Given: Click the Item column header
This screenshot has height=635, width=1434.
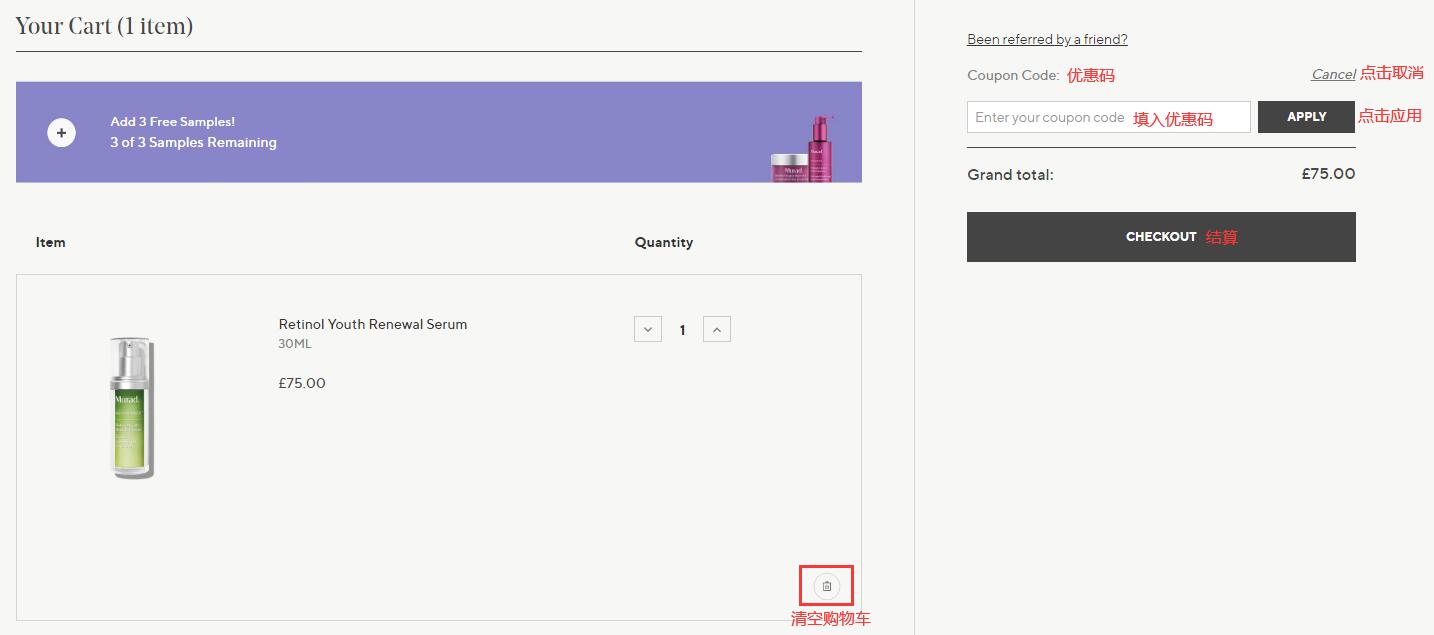Looking at the screenshot, I should 51,242.
